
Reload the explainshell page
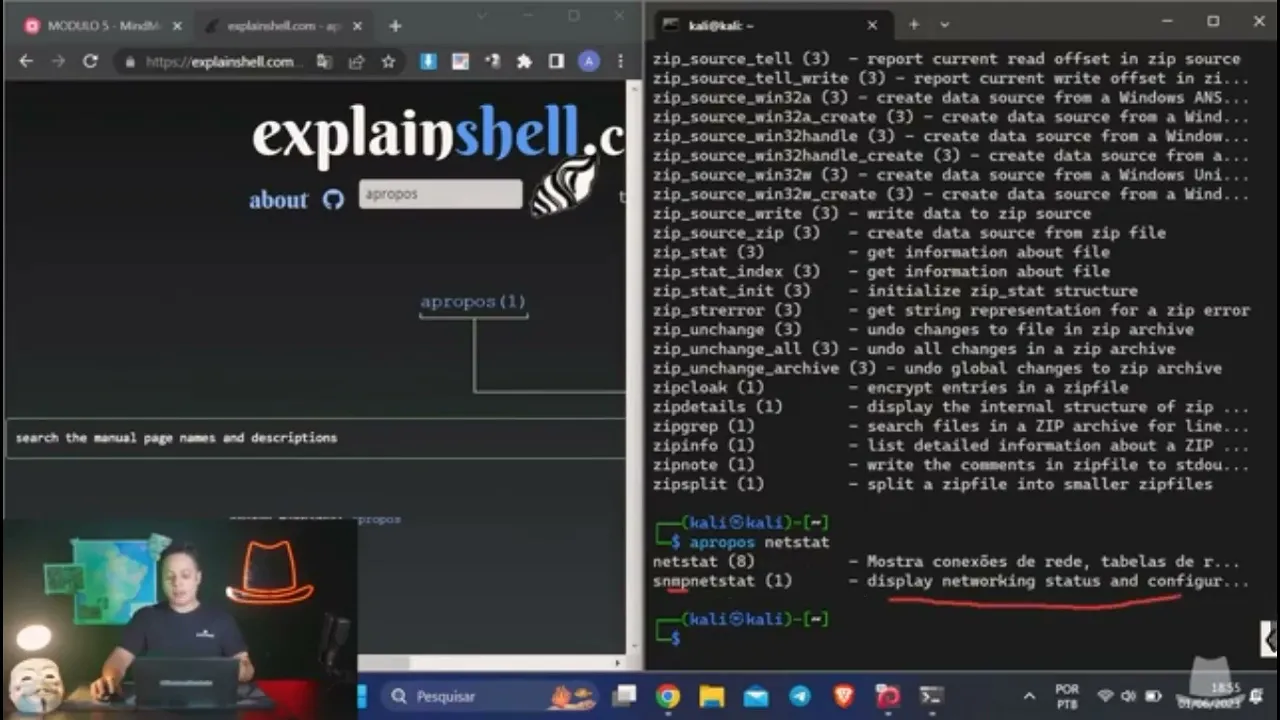[x=90, y=62]
